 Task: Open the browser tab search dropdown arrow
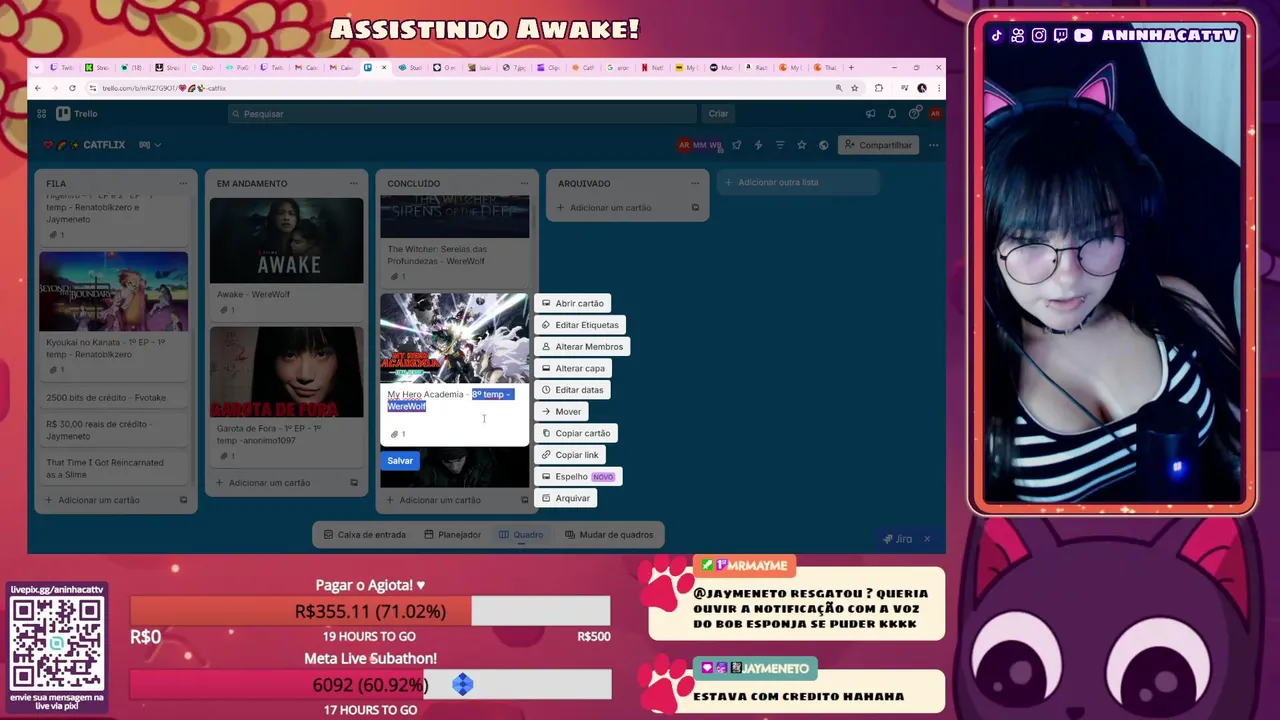pos(37,67)
